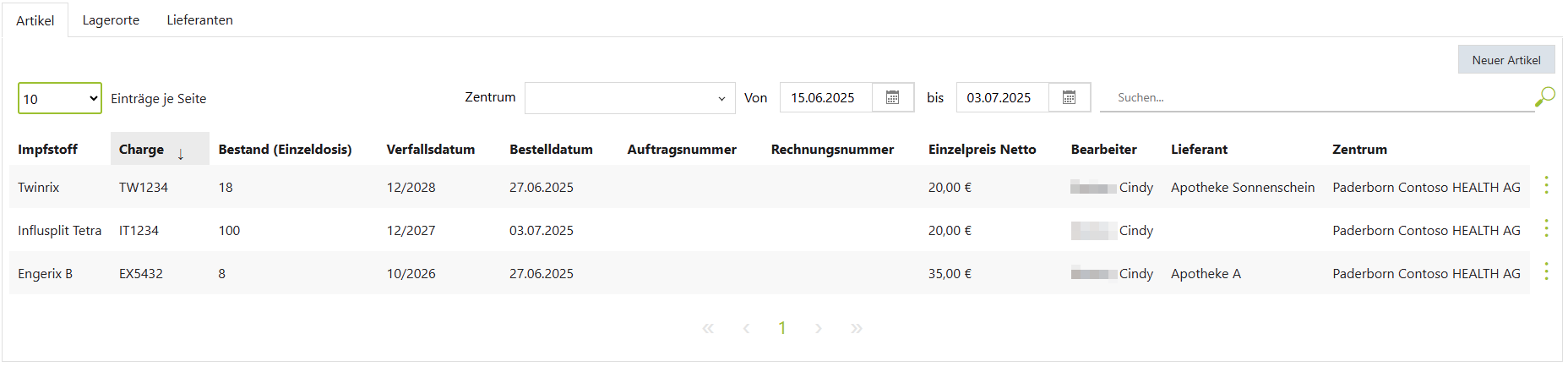Open calendar picker for Von date
Image resolution: width=1568 pixels, height=367 pixels.
coord(892,97)
